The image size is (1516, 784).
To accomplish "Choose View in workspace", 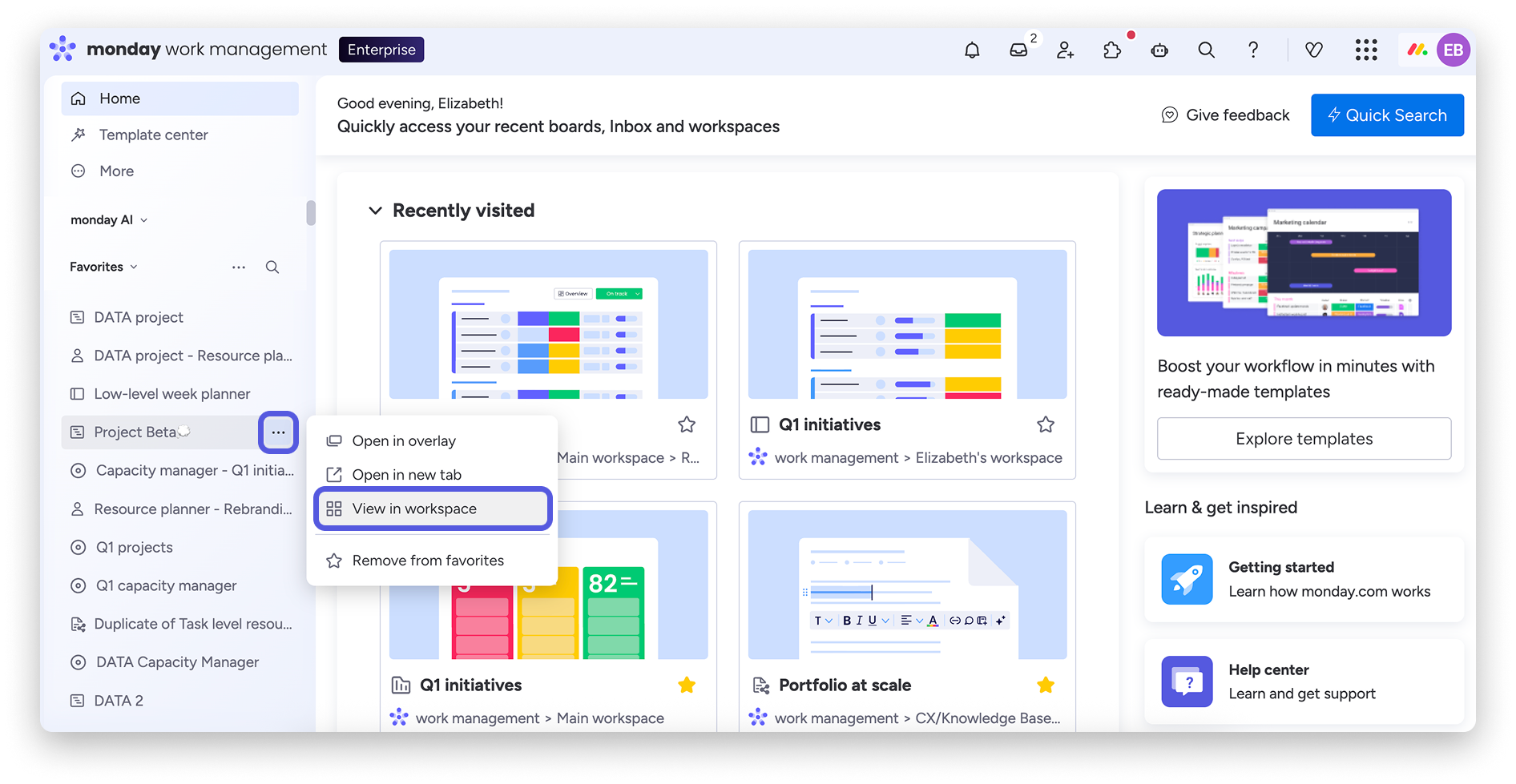I will [x=433, y=509].
